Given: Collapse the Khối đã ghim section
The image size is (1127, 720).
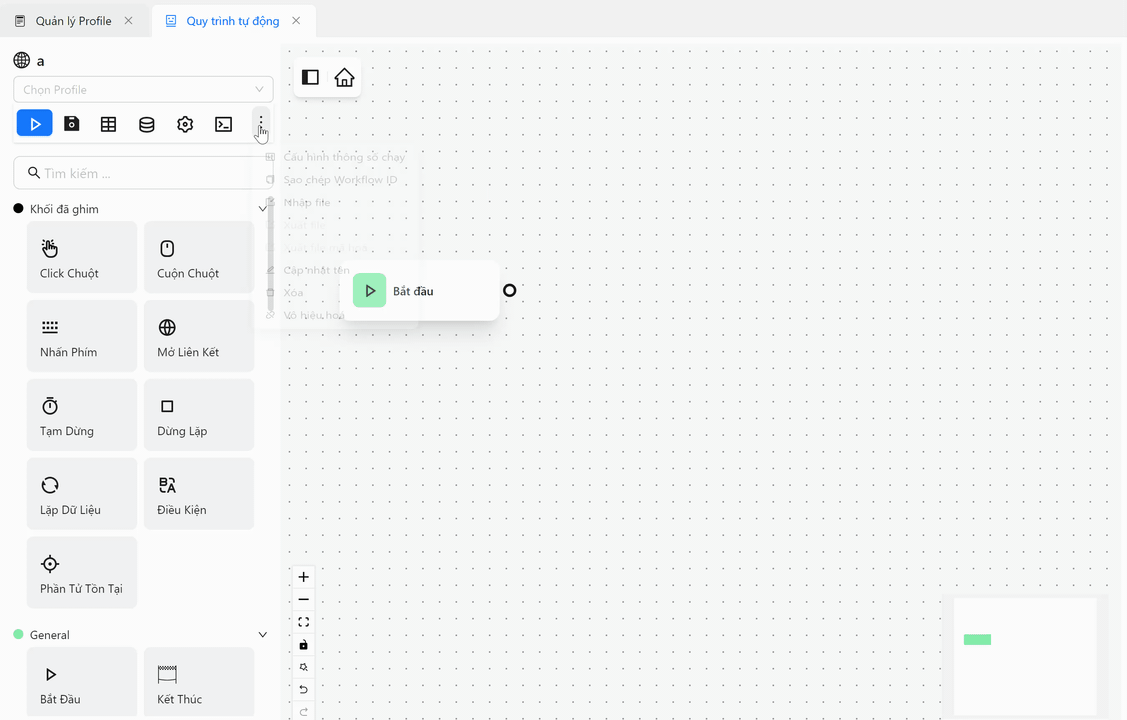Looking at the screenshot, I should pos(263,209).
